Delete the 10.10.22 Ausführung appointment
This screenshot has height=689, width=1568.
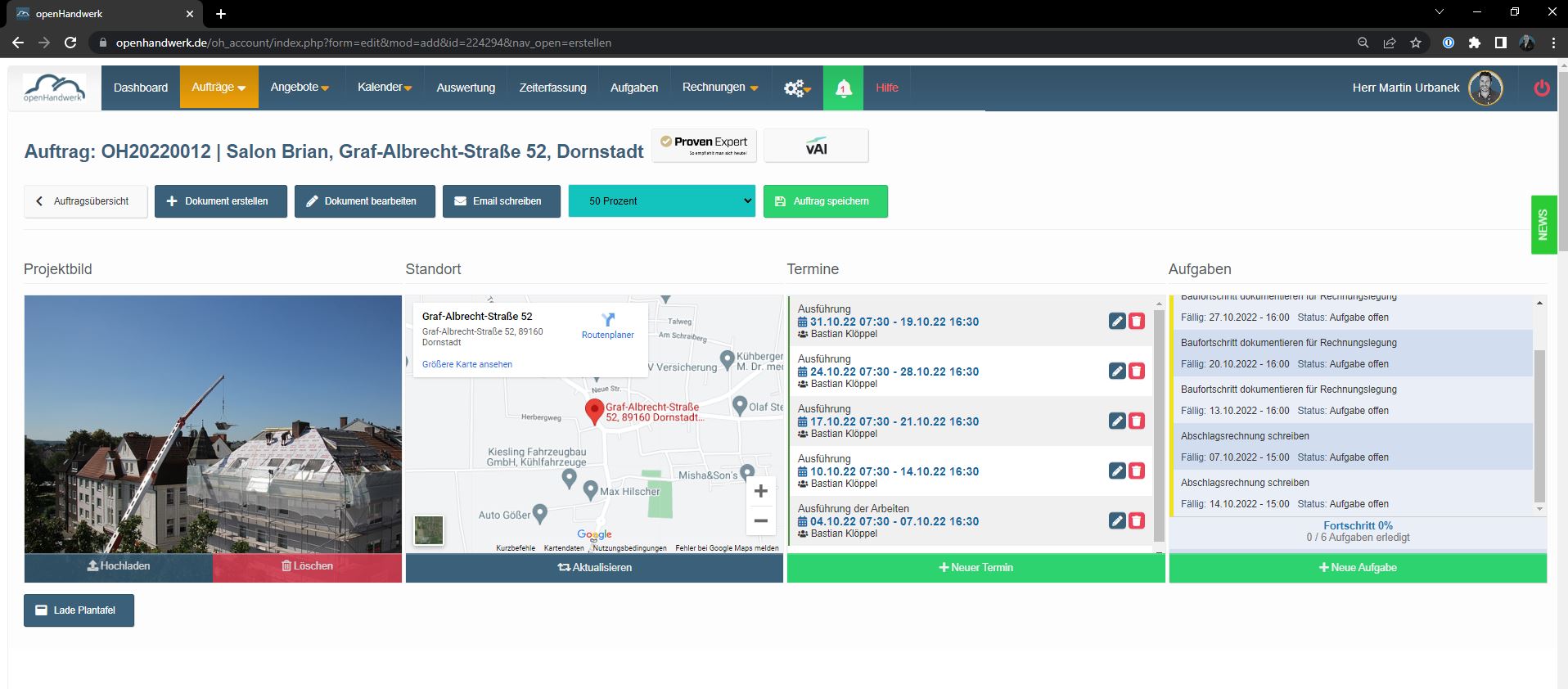1137,471
